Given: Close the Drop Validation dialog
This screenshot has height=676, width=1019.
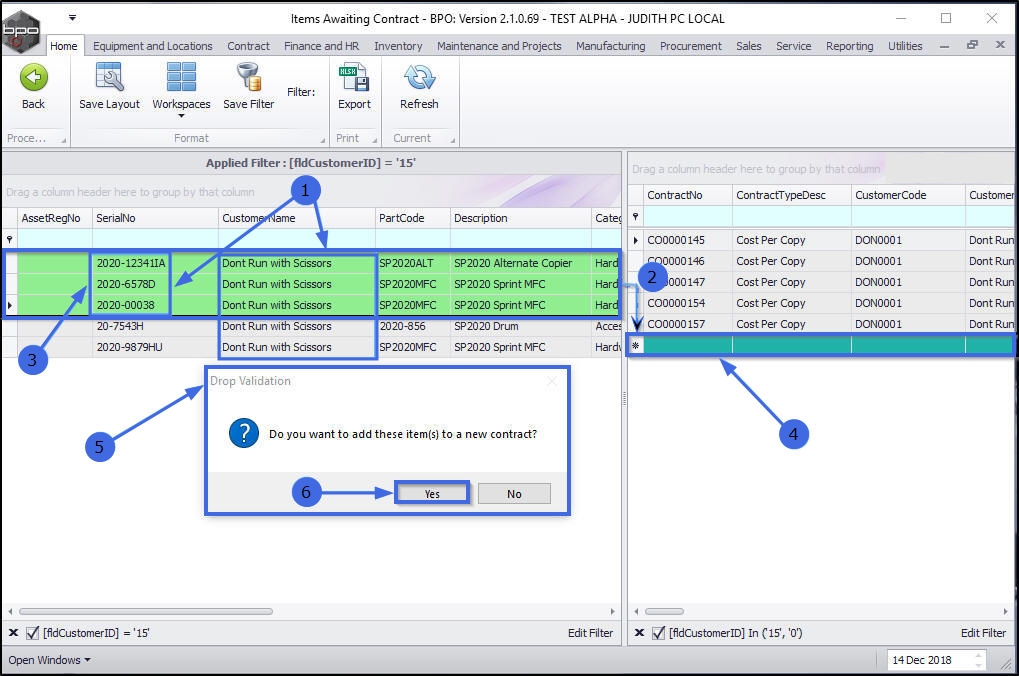Looking at the screenshot, I should [x=552, y=382].
